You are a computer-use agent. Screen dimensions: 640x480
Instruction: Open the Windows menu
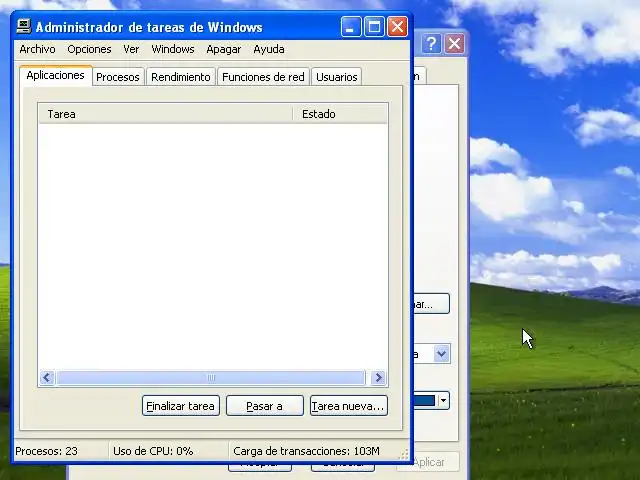pos(173,49)
